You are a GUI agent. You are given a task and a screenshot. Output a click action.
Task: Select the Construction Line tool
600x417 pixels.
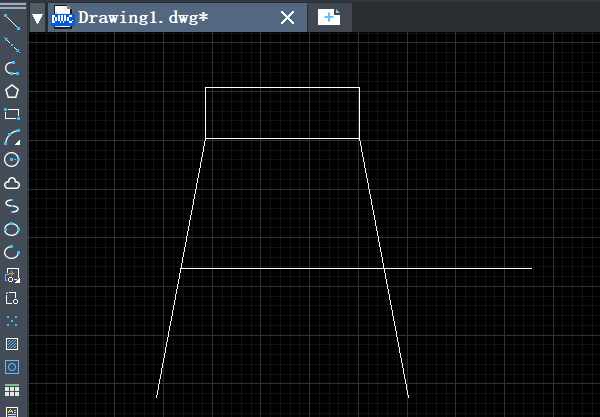[12, 45]
